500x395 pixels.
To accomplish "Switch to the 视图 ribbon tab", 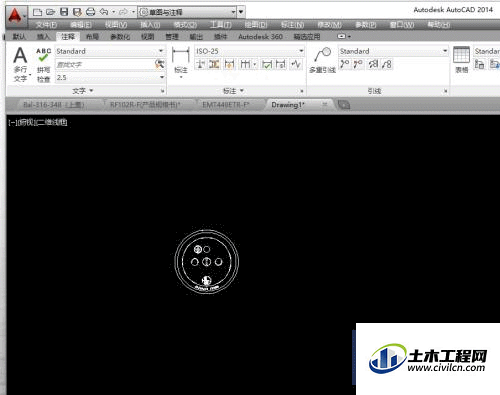I will pyautogui.click(x=147, y=37).
